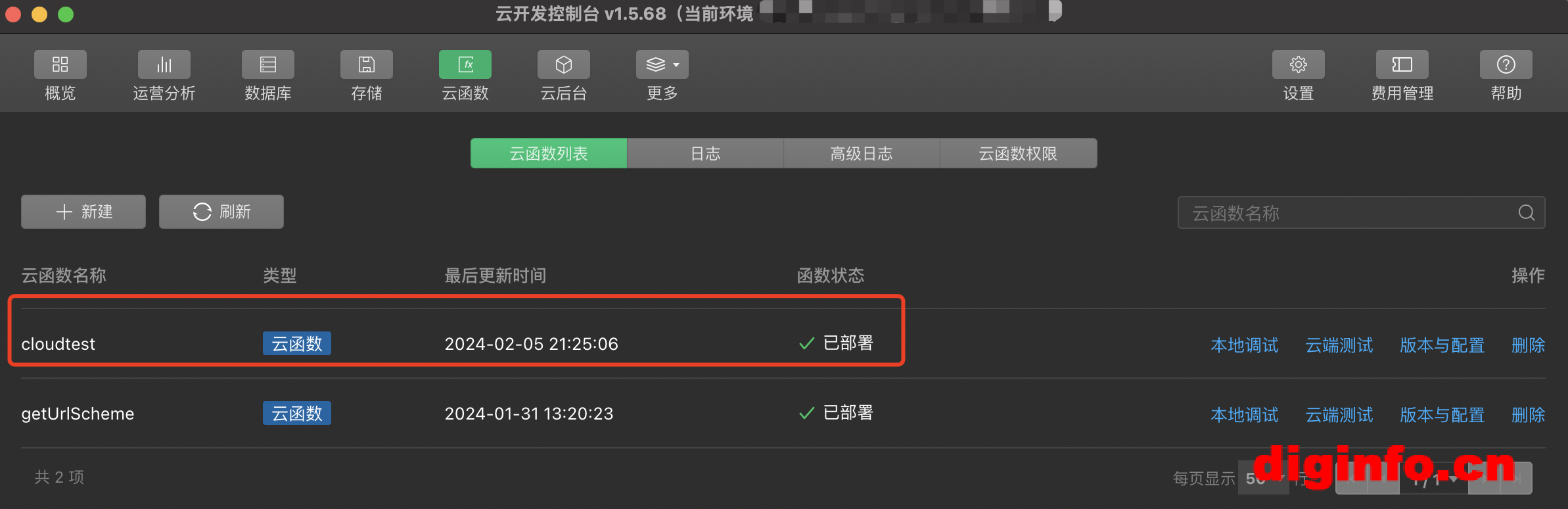Open the 存储 storage icon
The image size is (1568, 509).
click(x=367, y=64)
